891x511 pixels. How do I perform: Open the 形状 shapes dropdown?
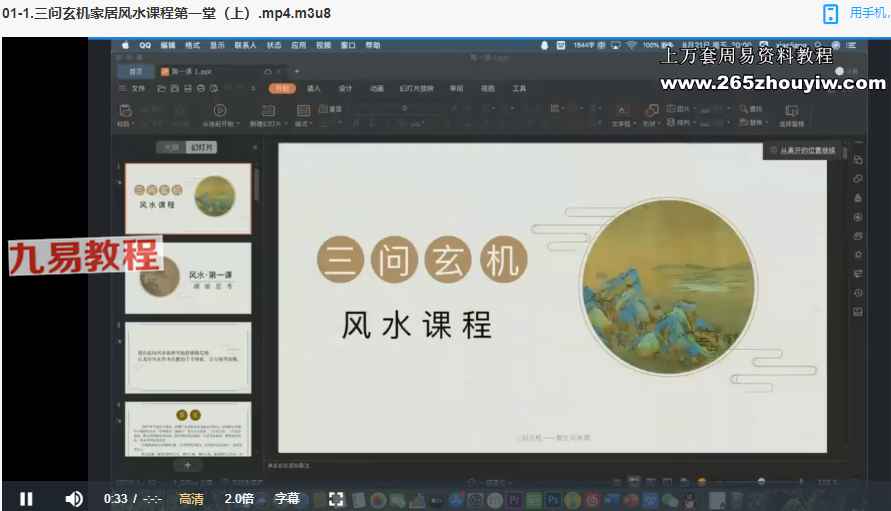651,123
